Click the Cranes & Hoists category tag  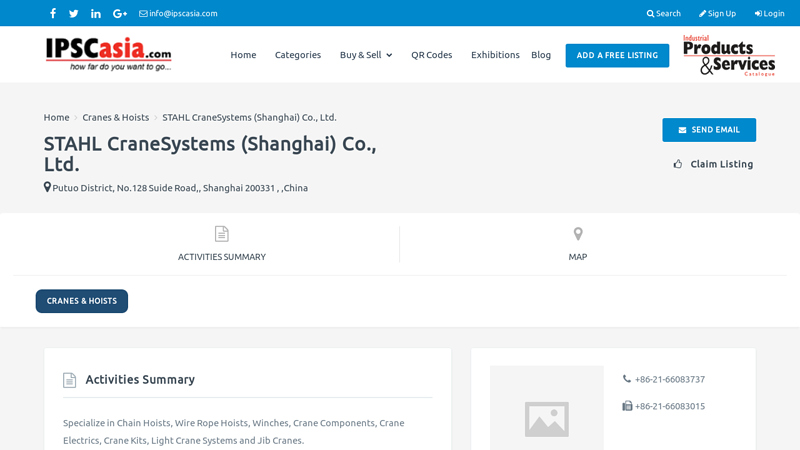tap(82, 301)
